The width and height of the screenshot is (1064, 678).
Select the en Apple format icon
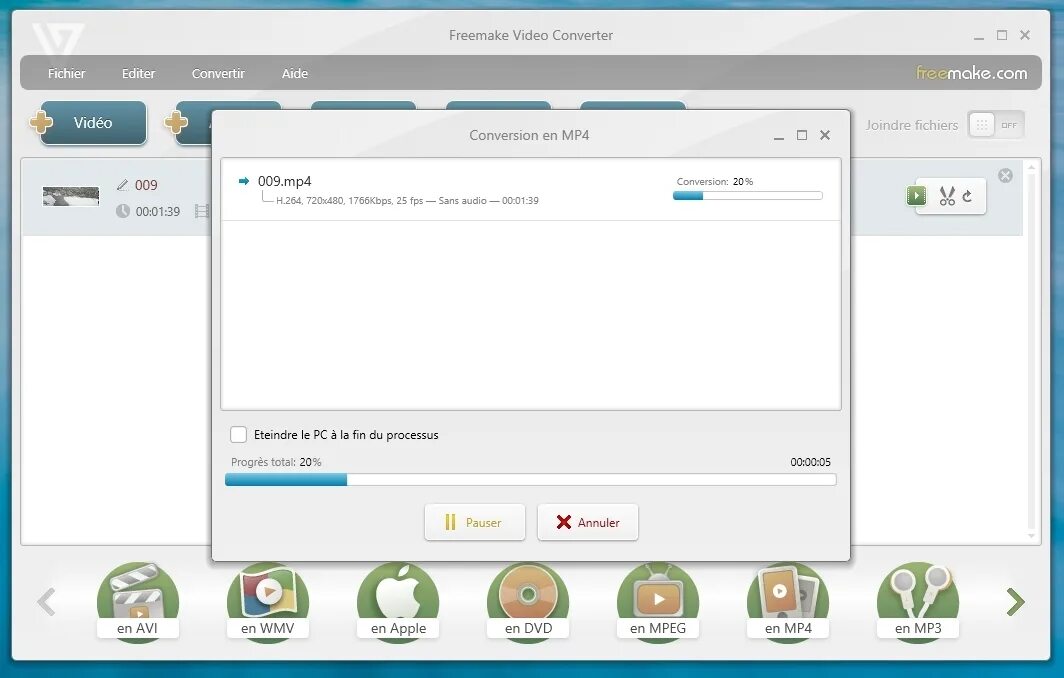(398, 601)
